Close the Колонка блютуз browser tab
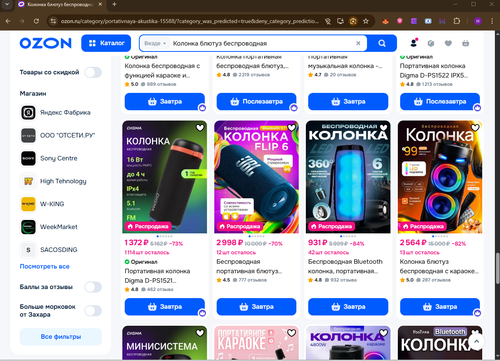The width and height of the screenshot is (500, 361). 100,4
